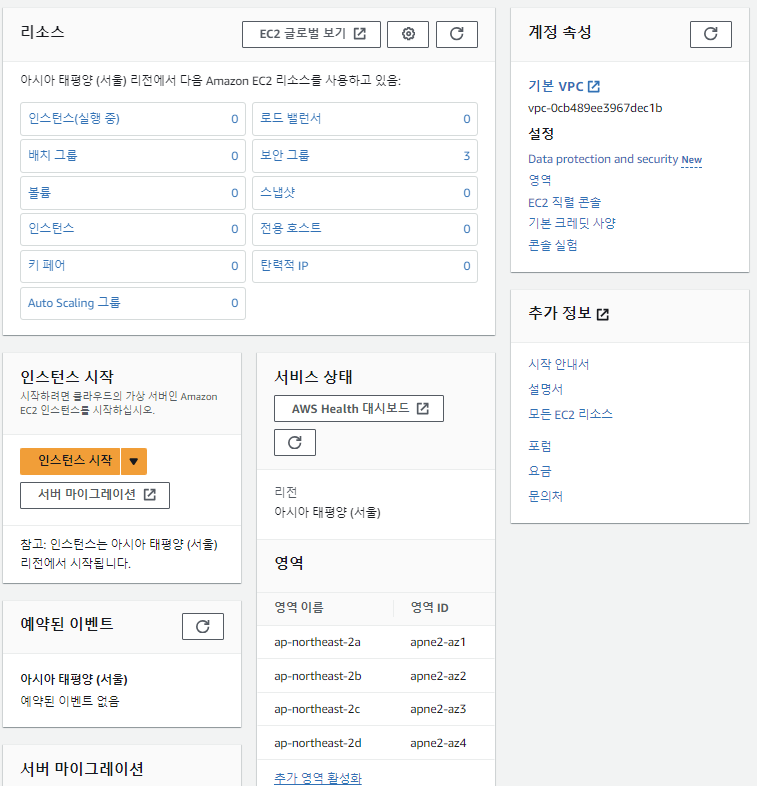Open the 시작 안내서 link
Viewport: 757px width, 786px height.
[x=558, y=364]
